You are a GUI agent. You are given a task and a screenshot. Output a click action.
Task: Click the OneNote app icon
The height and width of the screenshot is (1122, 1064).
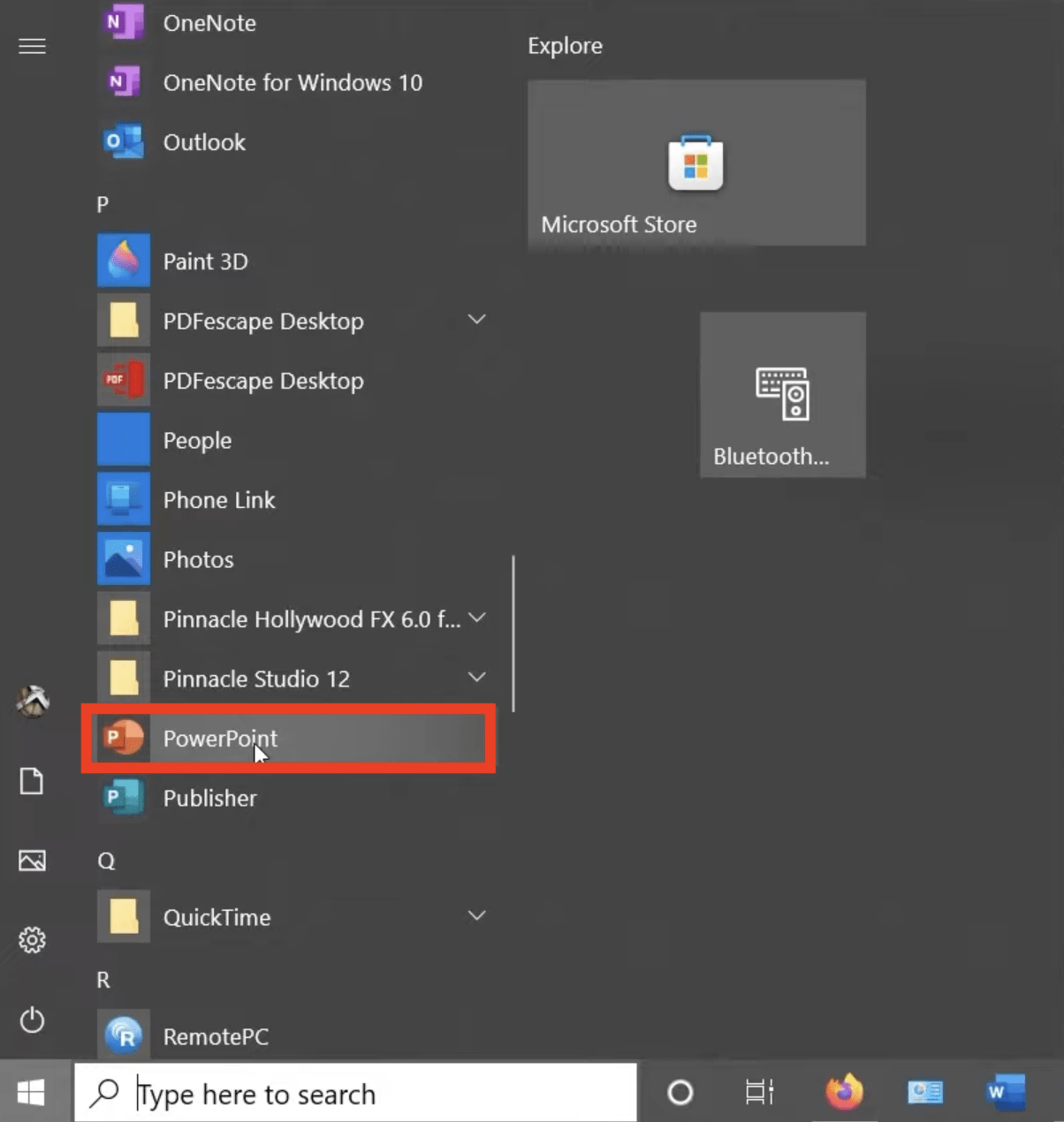[124, 22]
